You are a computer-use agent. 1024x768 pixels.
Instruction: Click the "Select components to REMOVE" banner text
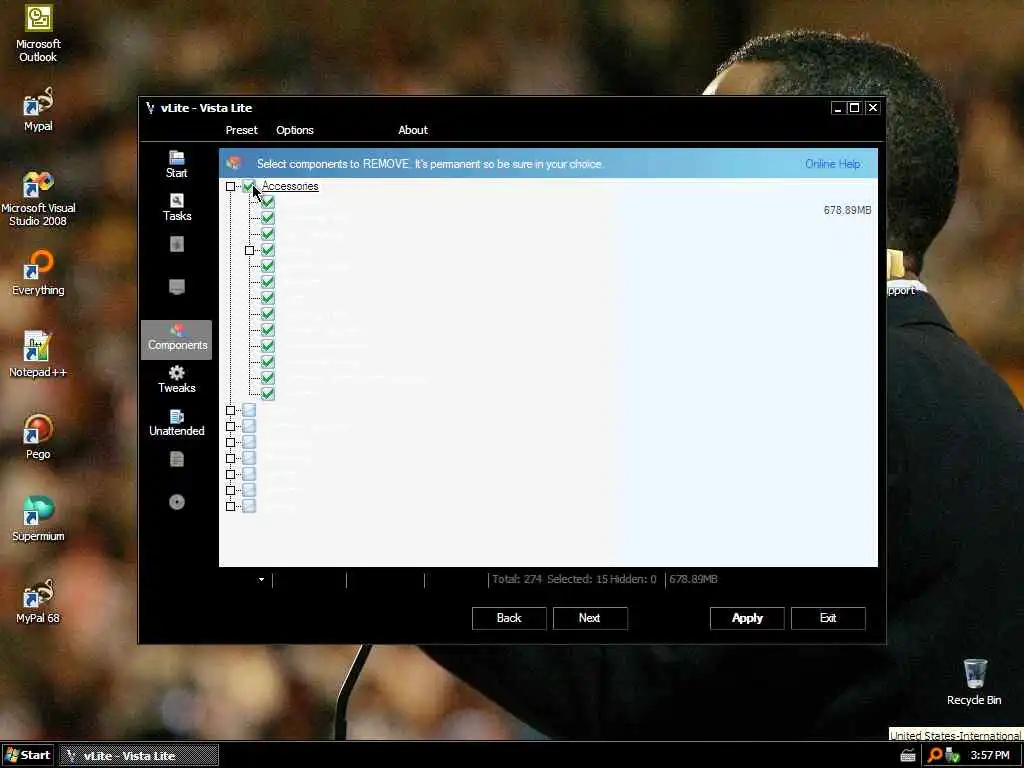[x=430, y=164]
